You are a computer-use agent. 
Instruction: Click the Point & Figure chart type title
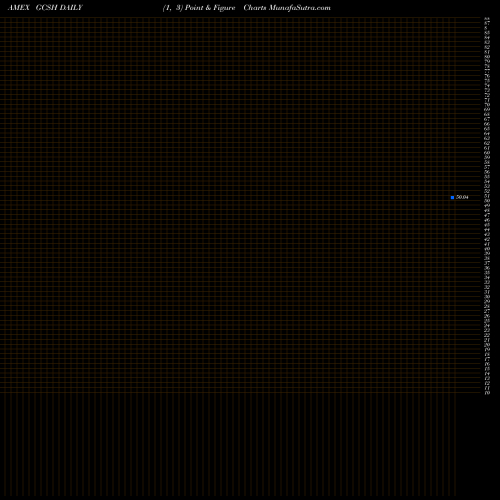(x=210, y=8)
